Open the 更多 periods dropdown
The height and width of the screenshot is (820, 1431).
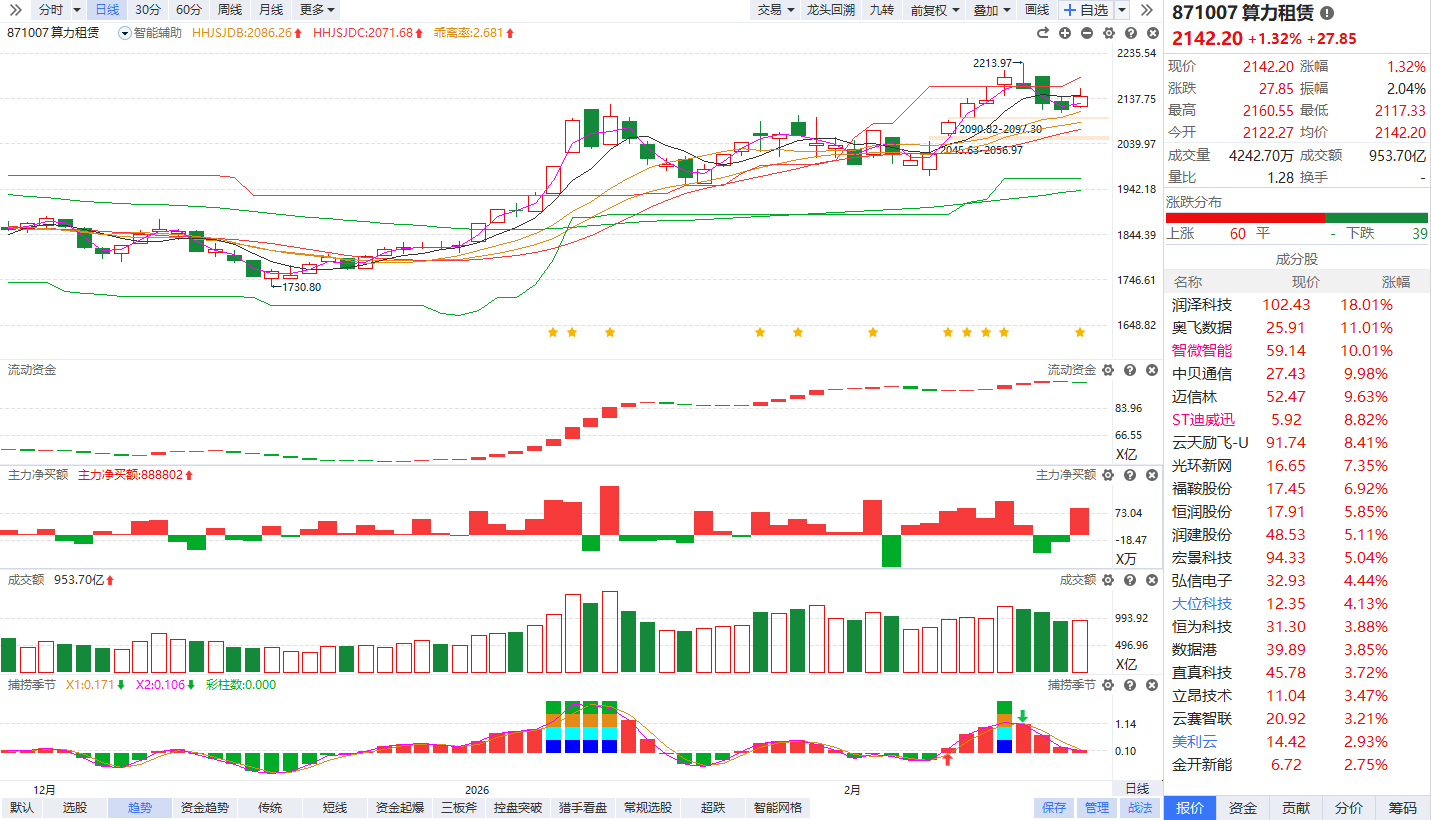[x=317, y=10]
